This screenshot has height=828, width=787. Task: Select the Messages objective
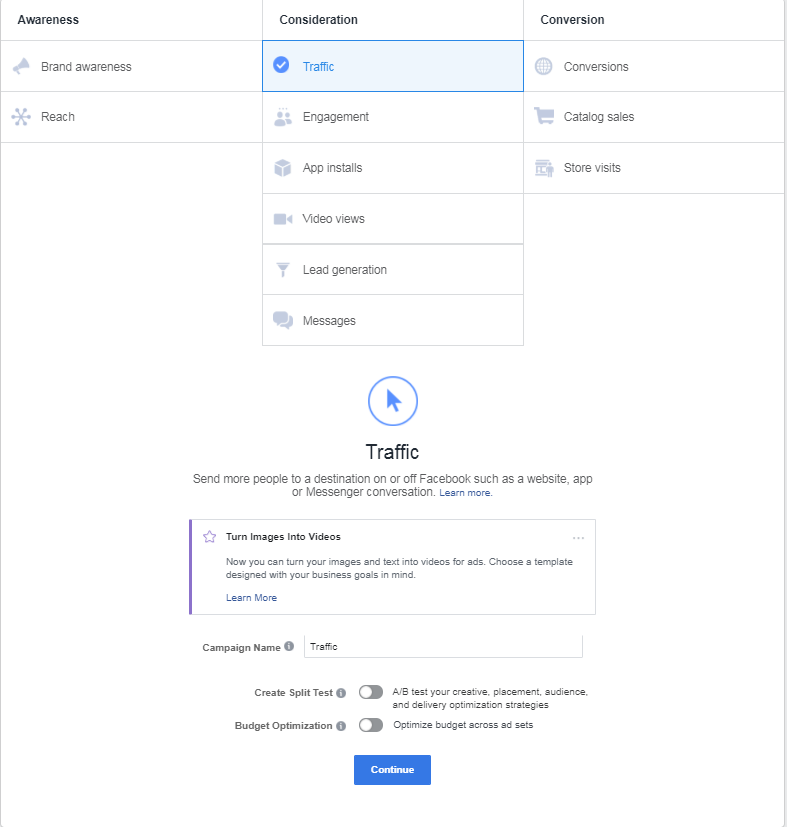(x=393, y=320)
